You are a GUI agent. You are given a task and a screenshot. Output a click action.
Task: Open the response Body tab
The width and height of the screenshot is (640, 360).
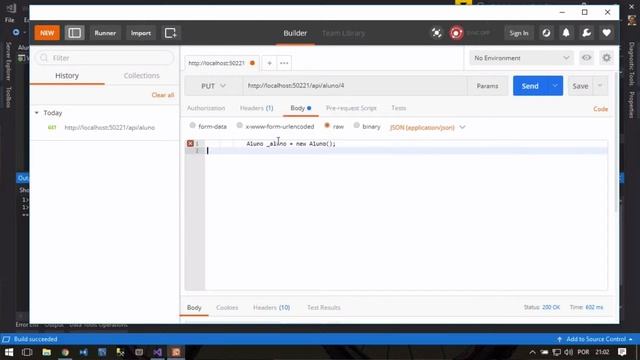coord(194,308)
